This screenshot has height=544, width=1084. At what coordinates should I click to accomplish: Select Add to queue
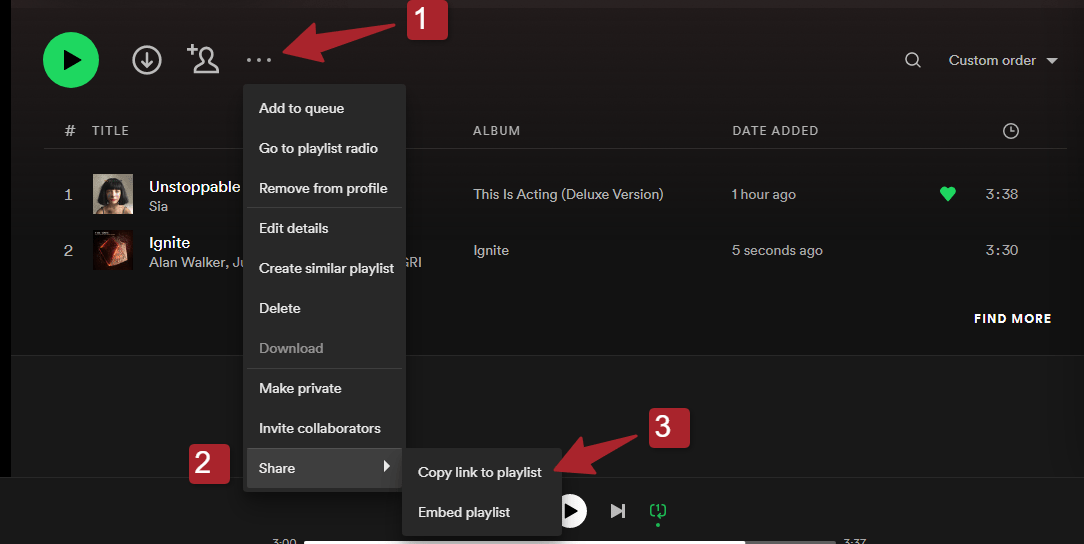tap(324, 109)
